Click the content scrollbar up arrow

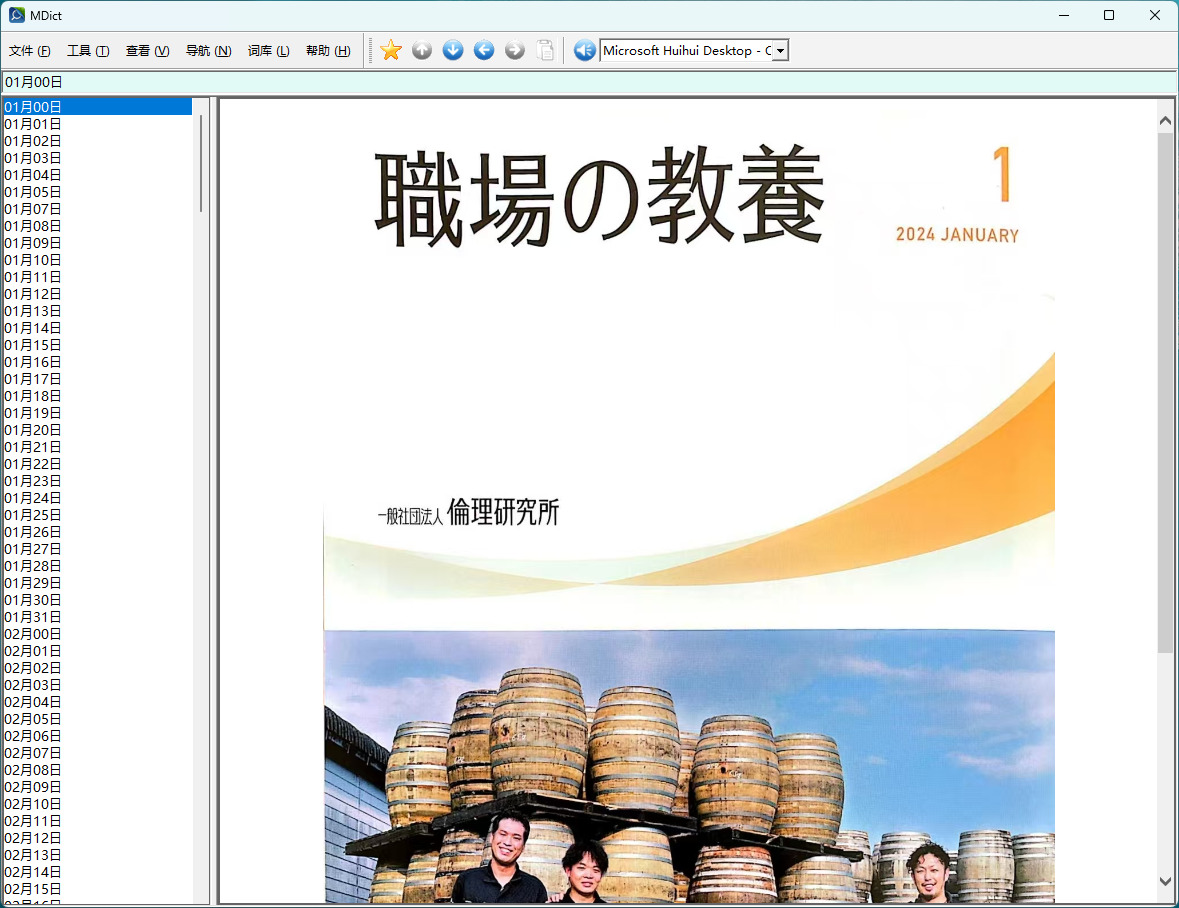click(1165, 120)
